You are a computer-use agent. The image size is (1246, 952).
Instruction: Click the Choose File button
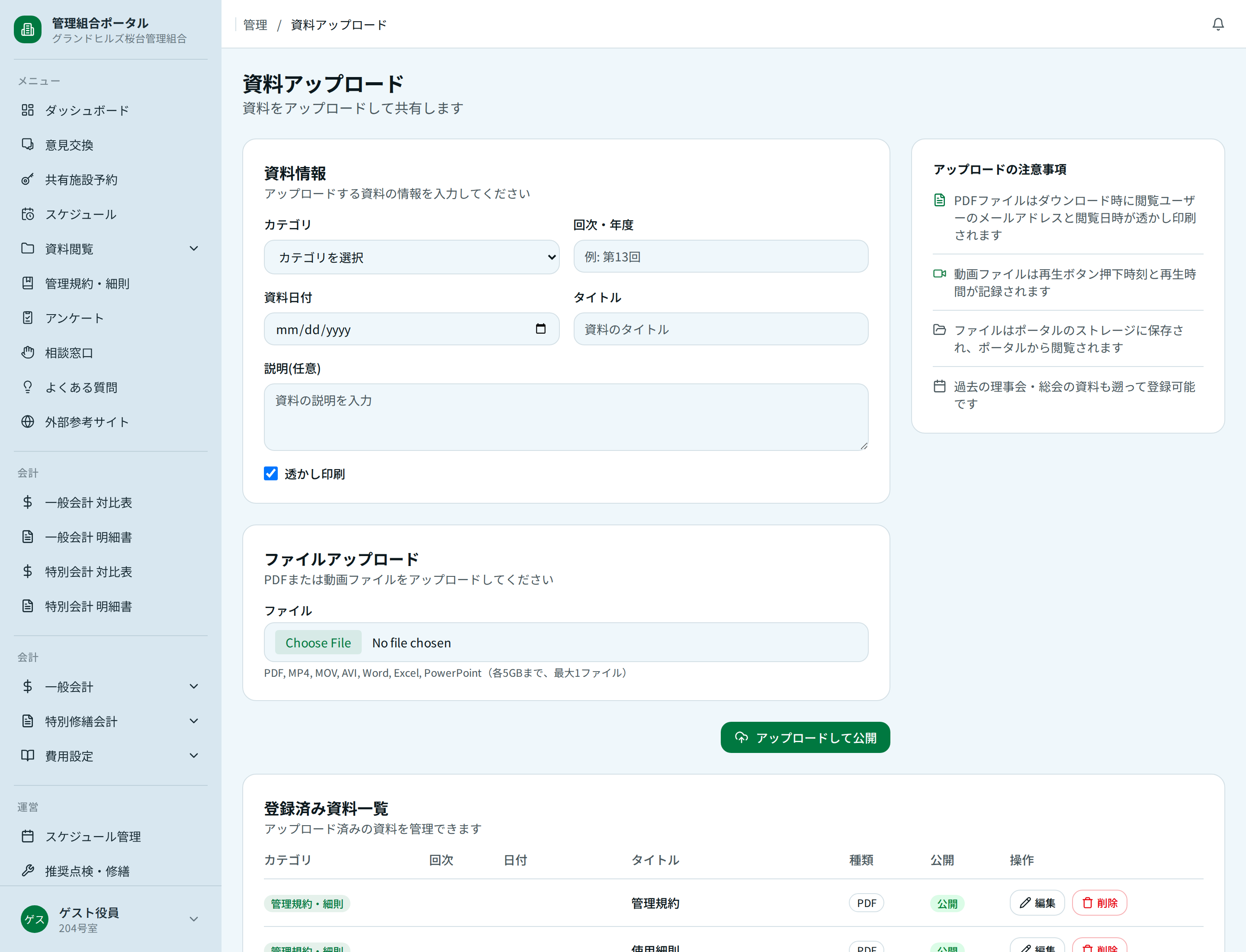click(318, 642)
